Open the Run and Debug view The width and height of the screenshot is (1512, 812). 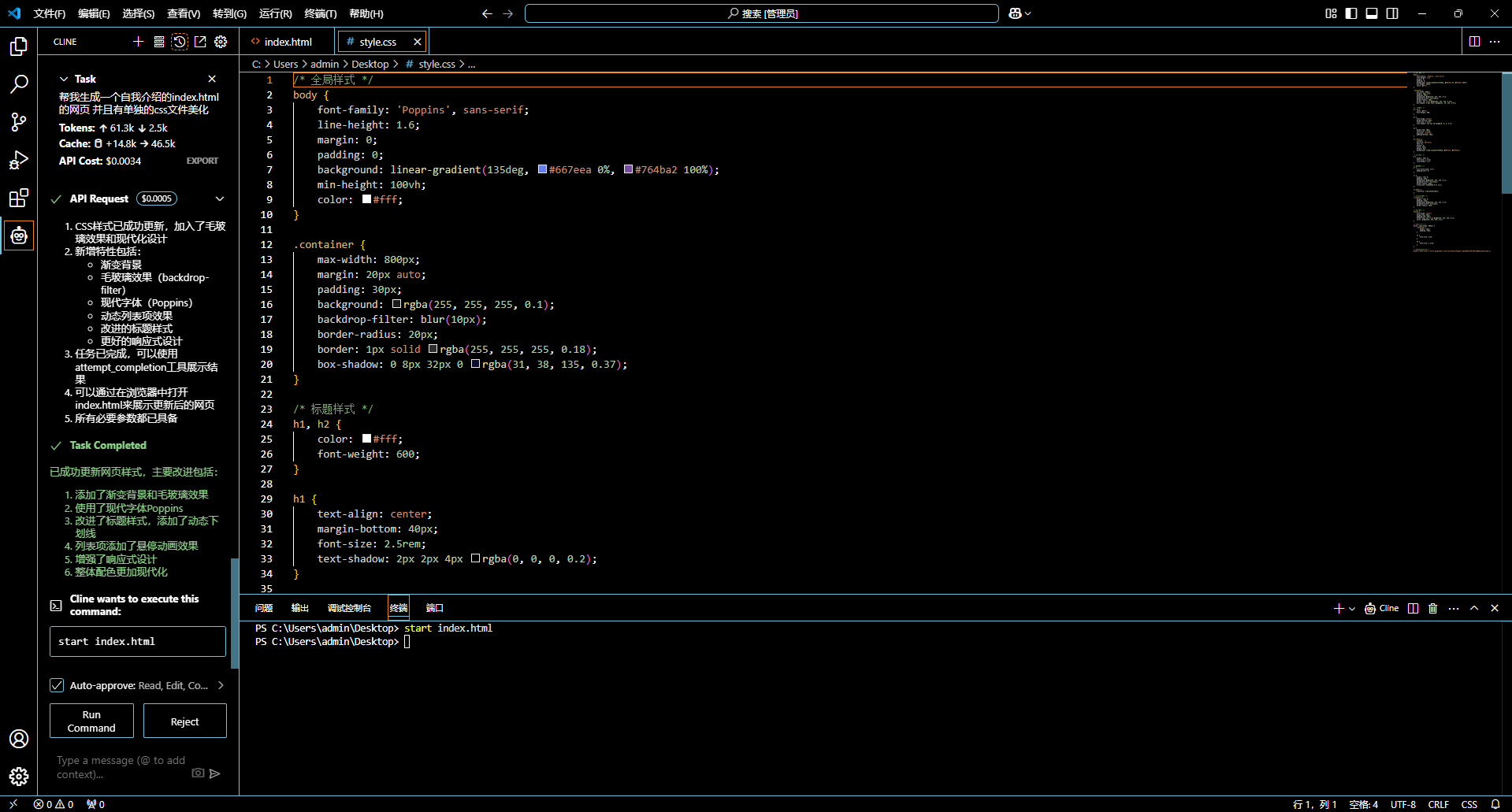pyautogui.click(x=19, y=161)
